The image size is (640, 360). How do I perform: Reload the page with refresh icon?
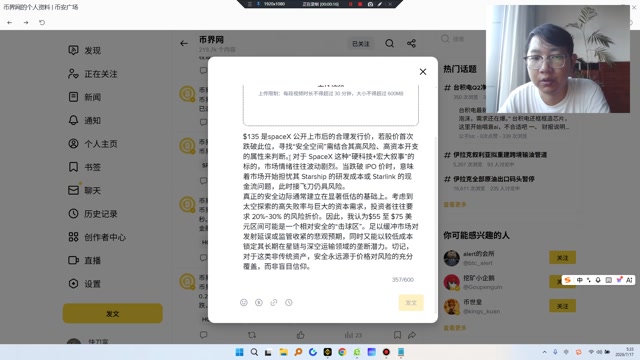pos(42,22)
